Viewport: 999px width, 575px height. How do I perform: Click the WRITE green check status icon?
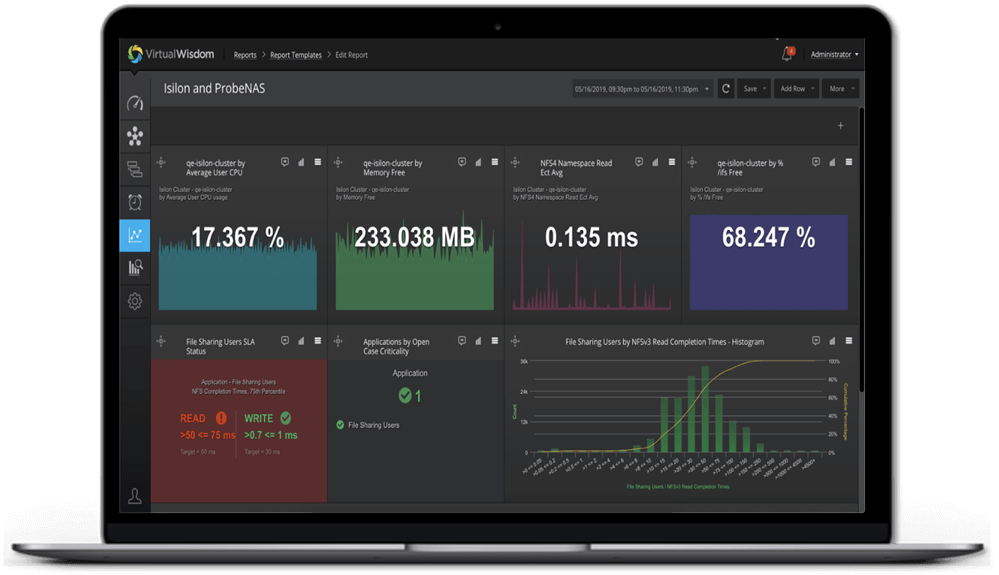tap(285, 418)
